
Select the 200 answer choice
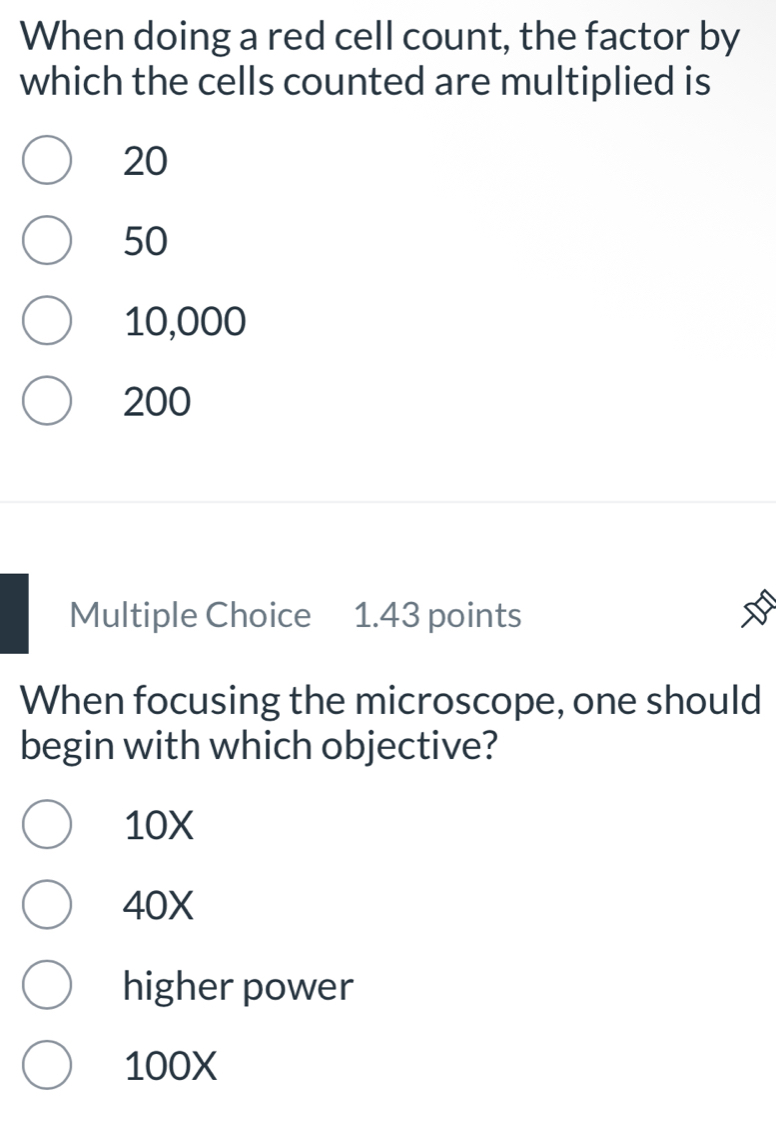pos(46,399)
